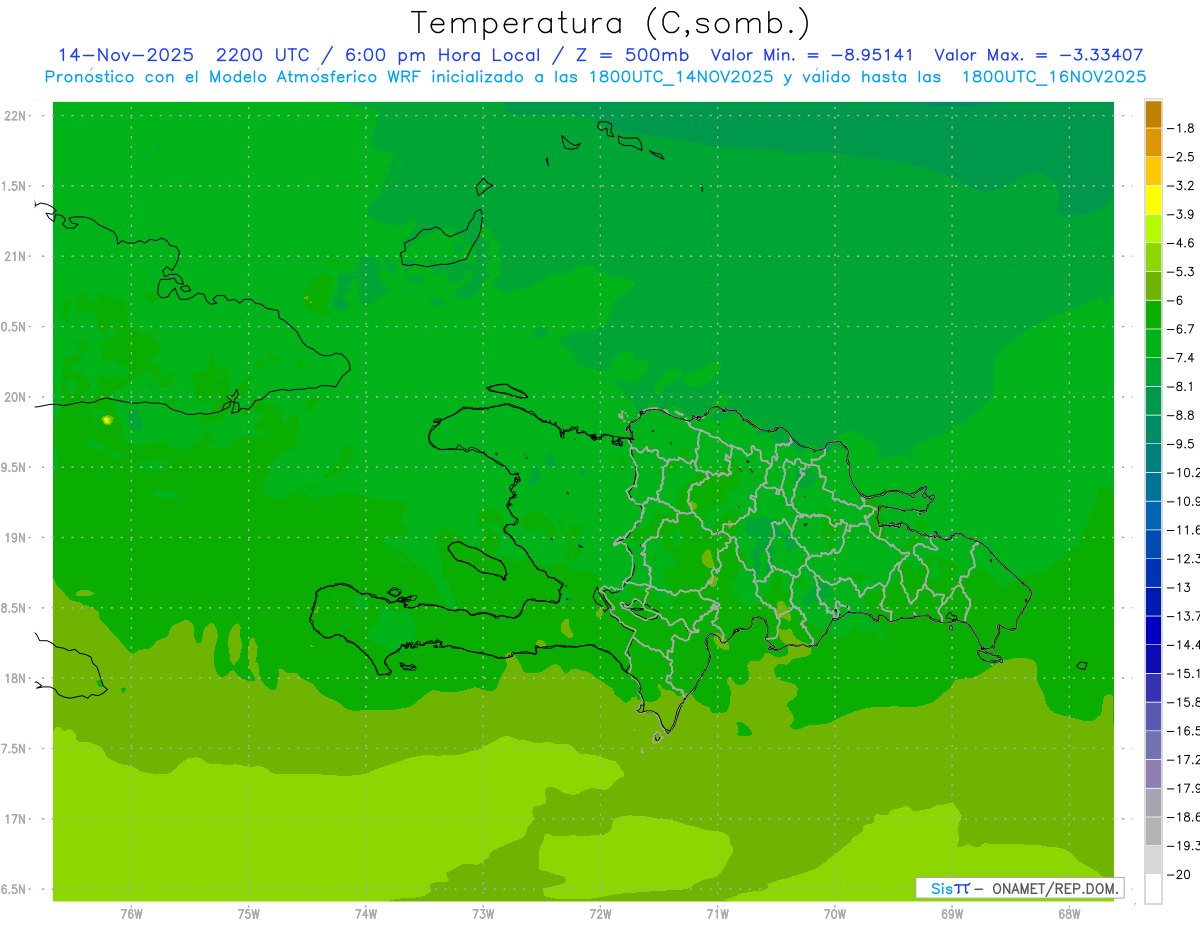Click the -2.5 colorbar label
1200x927 pixels.
click(x=1182, y=157)
